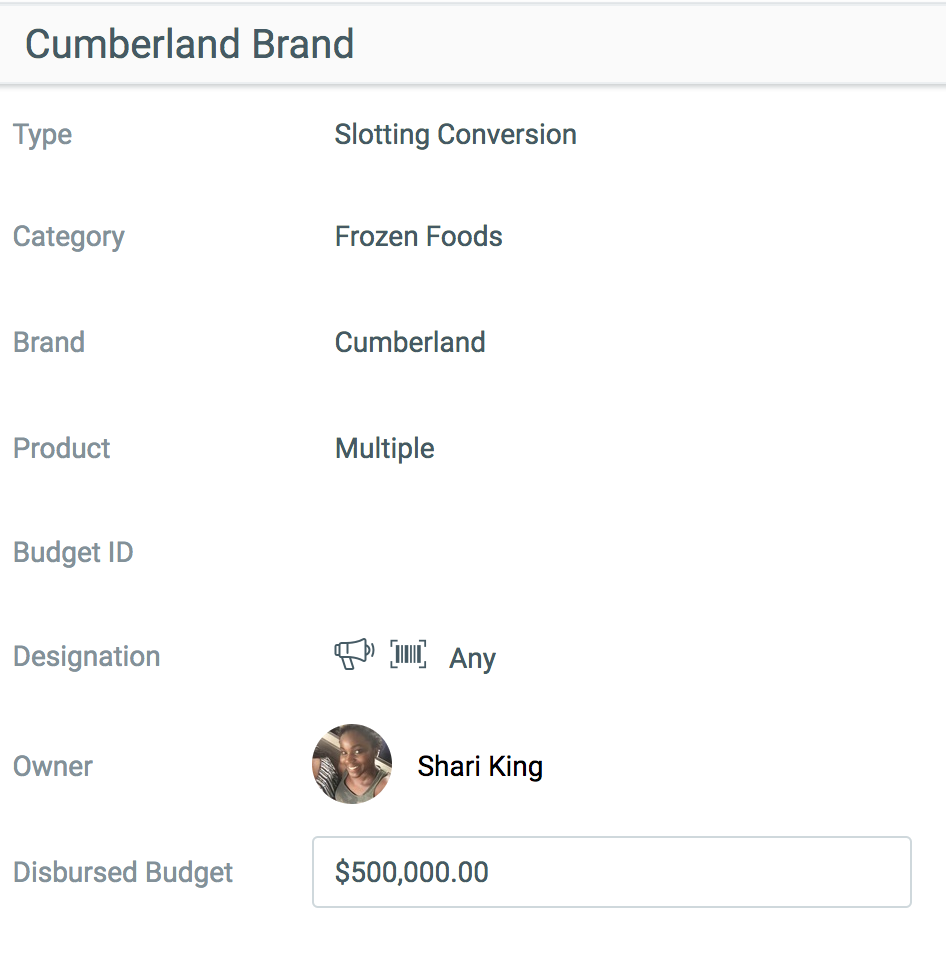Click the Multiple product value

[385, 449]
